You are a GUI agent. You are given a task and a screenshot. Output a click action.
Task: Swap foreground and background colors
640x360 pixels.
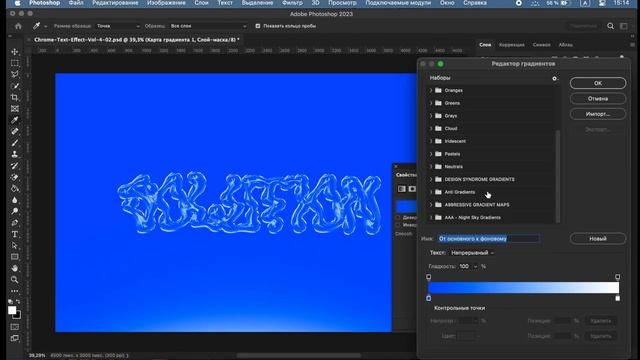18,302
